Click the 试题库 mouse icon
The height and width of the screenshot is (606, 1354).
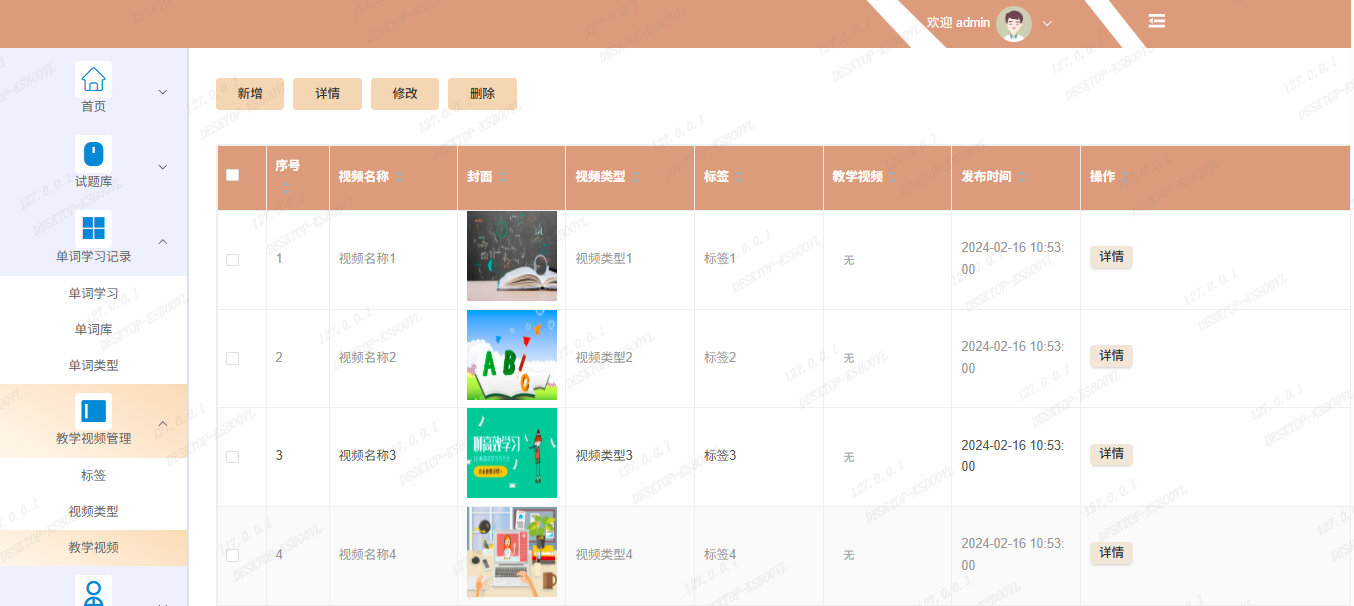pos(93,154)
